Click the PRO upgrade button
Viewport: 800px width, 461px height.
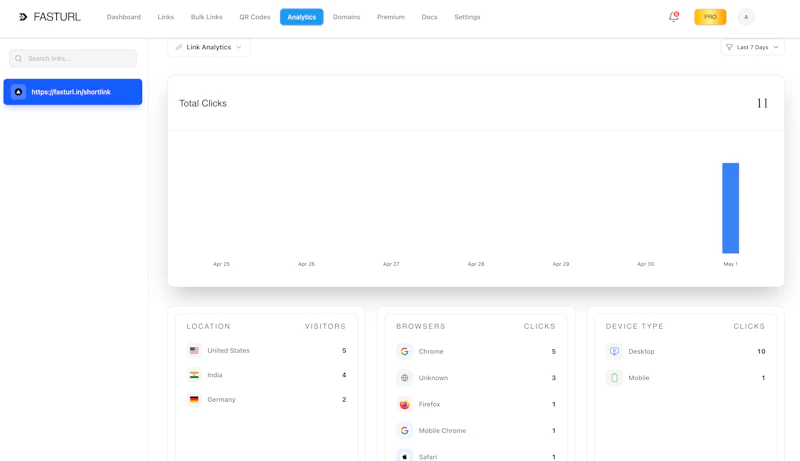[710, 17]
